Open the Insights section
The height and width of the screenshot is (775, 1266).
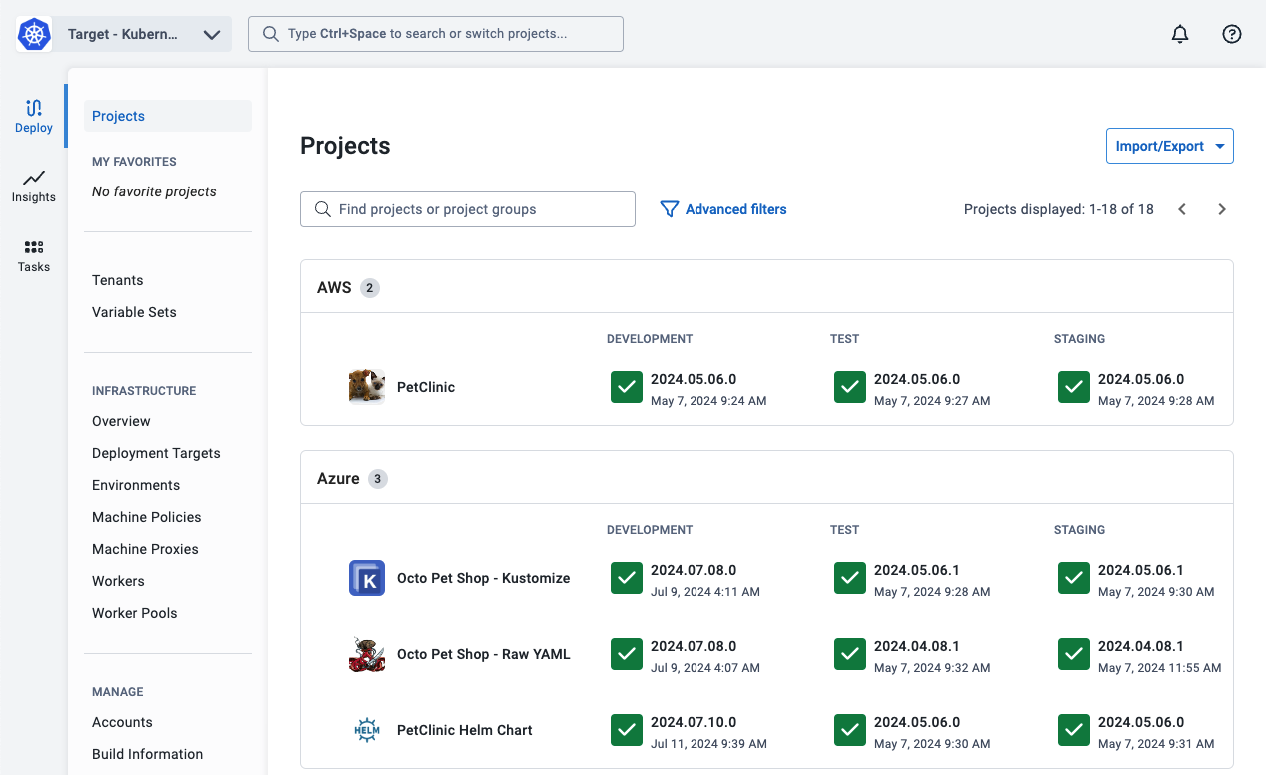(34, 186)
